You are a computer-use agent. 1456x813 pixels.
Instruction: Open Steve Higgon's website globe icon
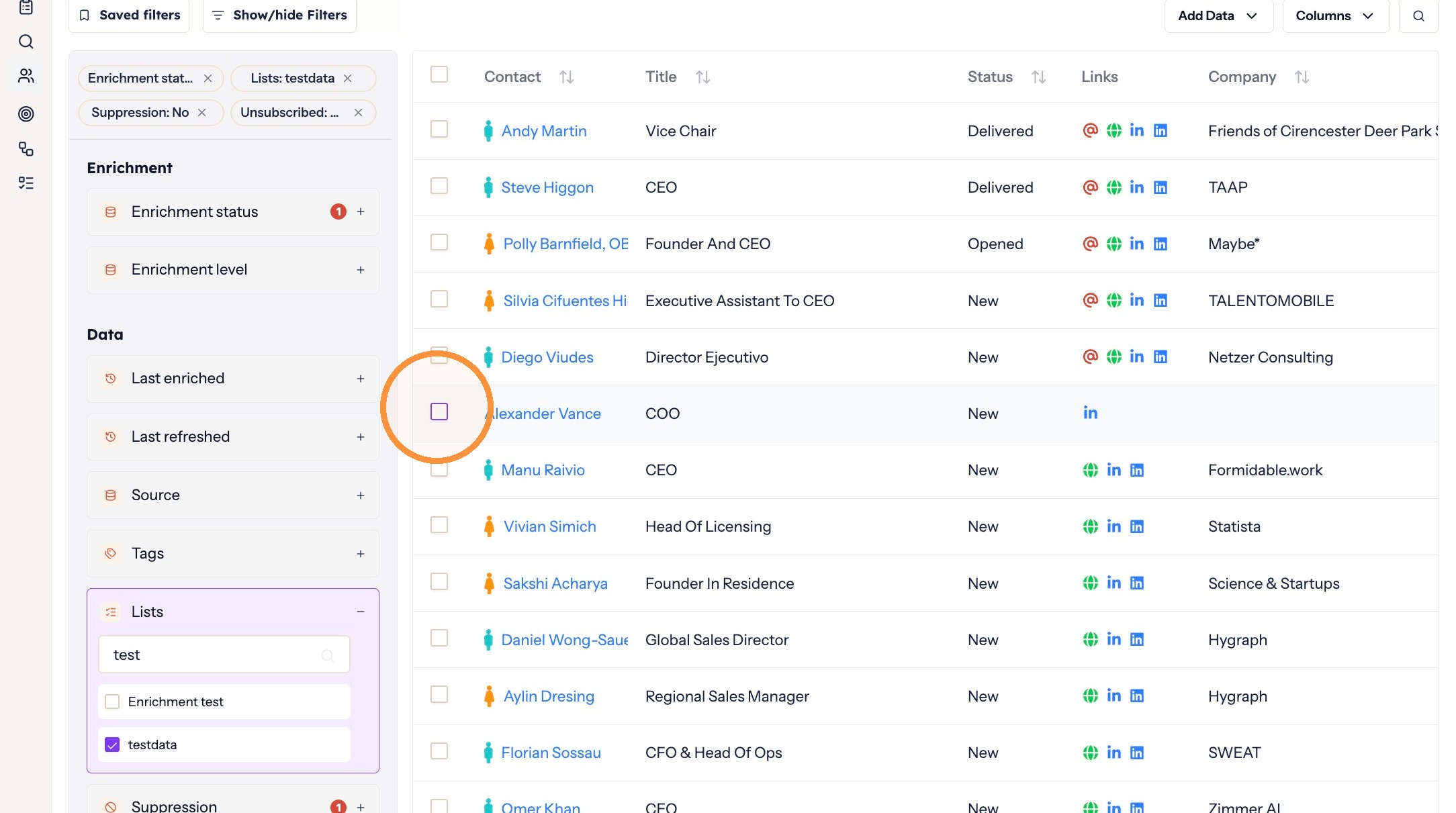tap(1114, 187)
